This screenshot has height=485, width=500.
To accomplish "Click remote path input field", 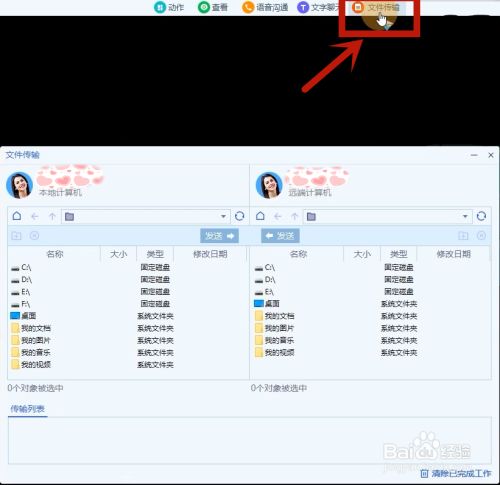I will coord(388,217).
